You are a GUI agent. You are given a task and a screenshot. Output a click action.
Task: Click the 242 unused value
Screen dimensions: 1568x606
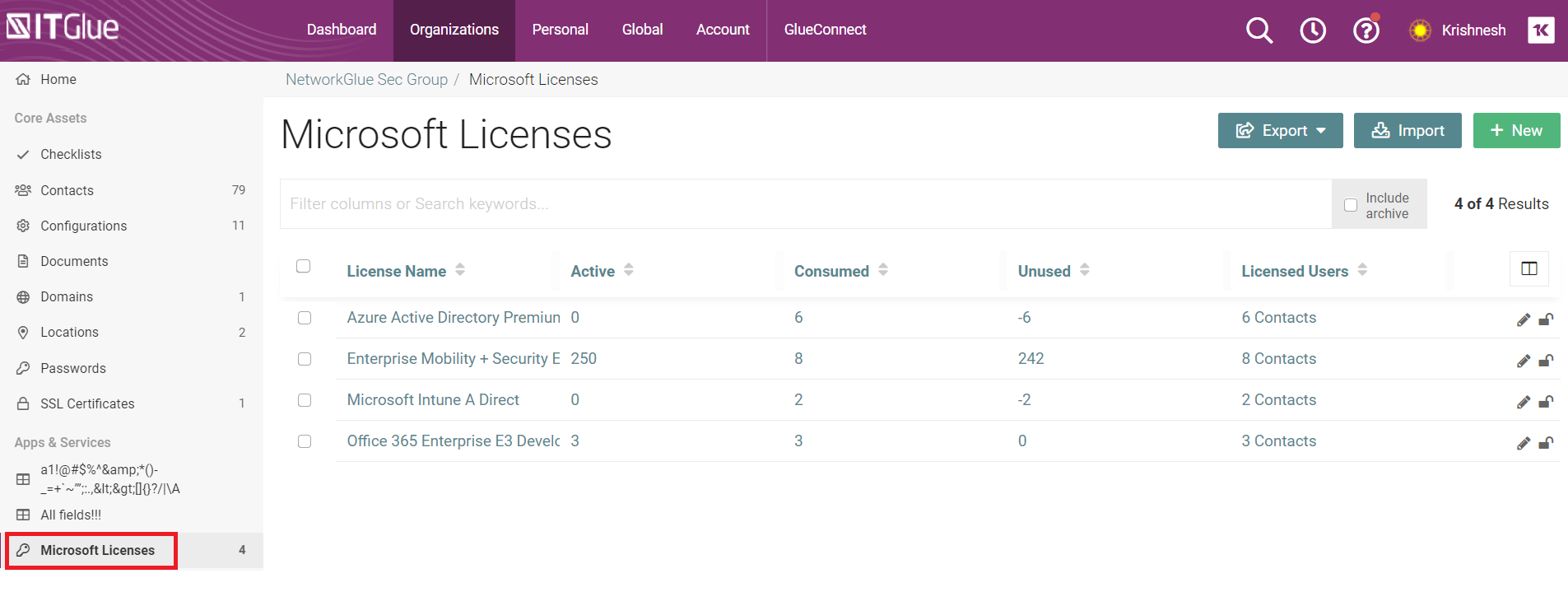[1031, 359]
